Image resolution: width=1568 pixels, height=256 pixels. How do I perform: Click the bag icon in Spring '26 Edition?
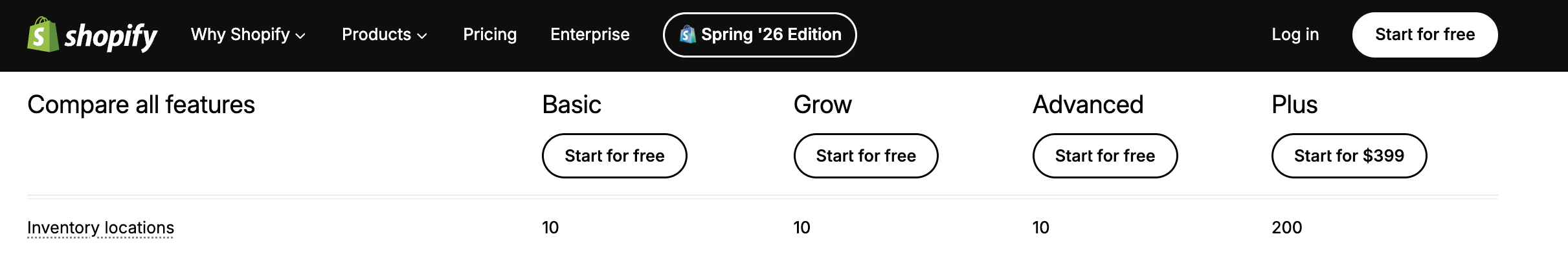[x=688, y=34]
